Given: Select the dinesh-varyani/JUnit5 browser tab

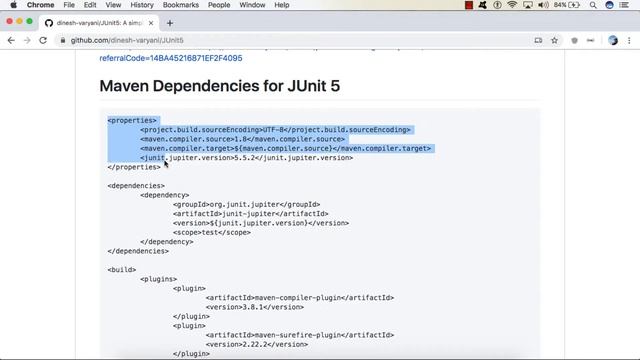Looking at the screenshot, I should (99, 23).
